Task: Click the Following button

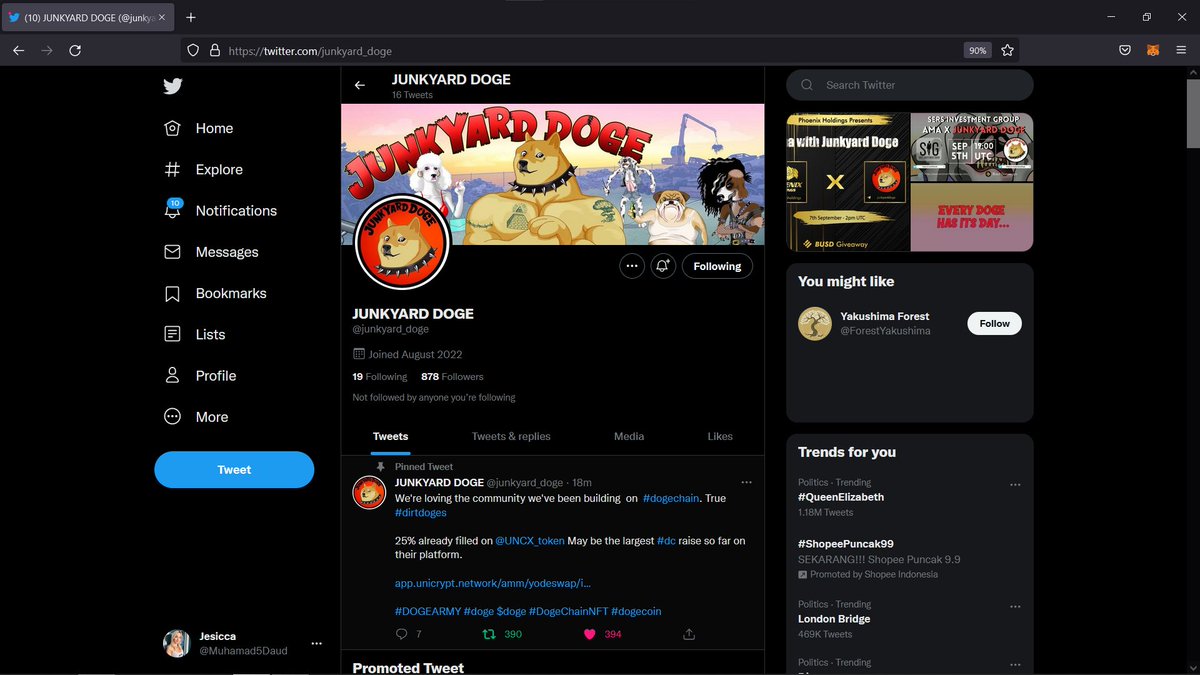Action: [x=717, y=266]
